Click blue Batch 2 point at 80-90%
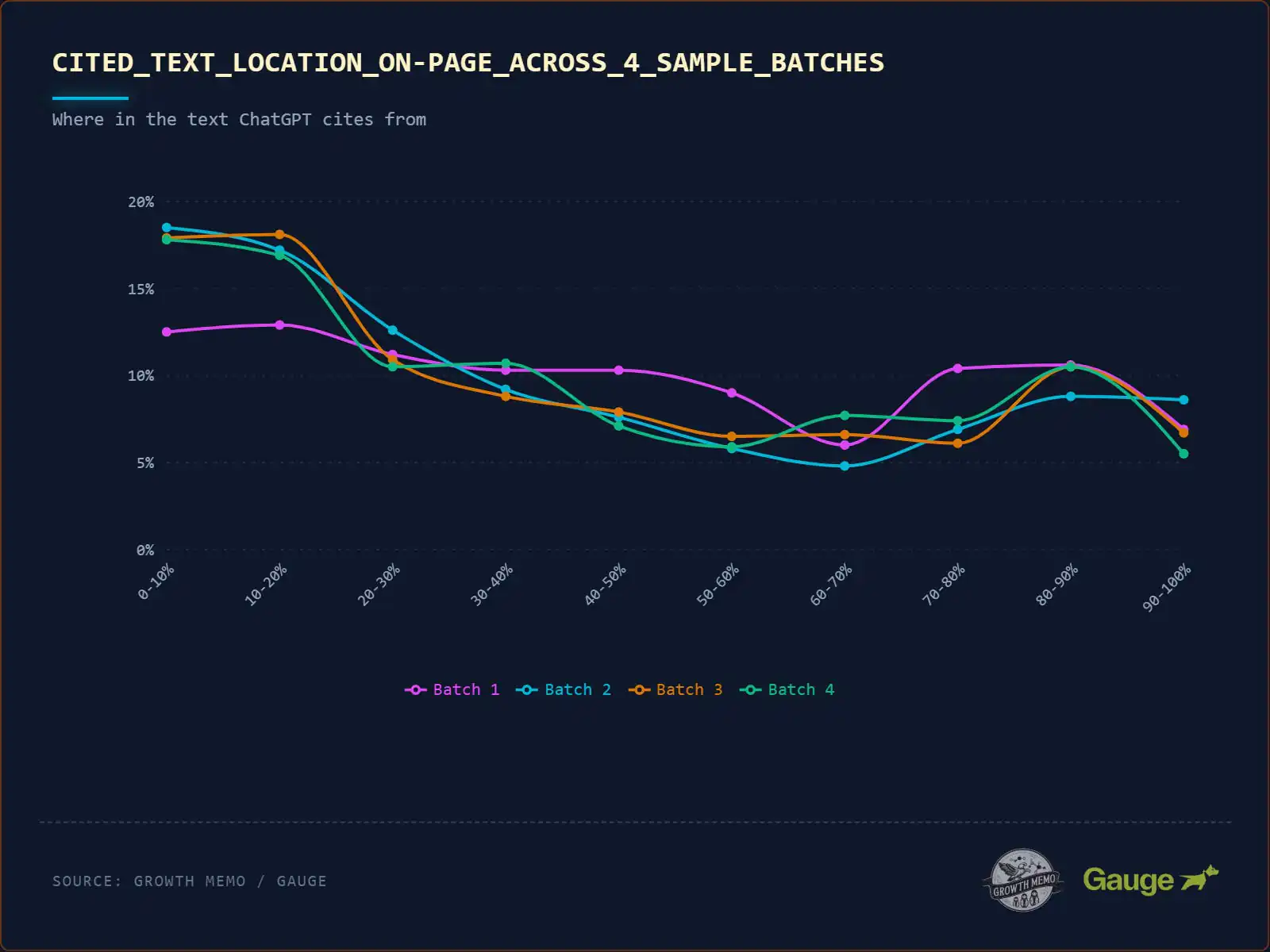The width and height of the screenshot is (1270, 952). pyautogui.click(x=1071, y=396)
